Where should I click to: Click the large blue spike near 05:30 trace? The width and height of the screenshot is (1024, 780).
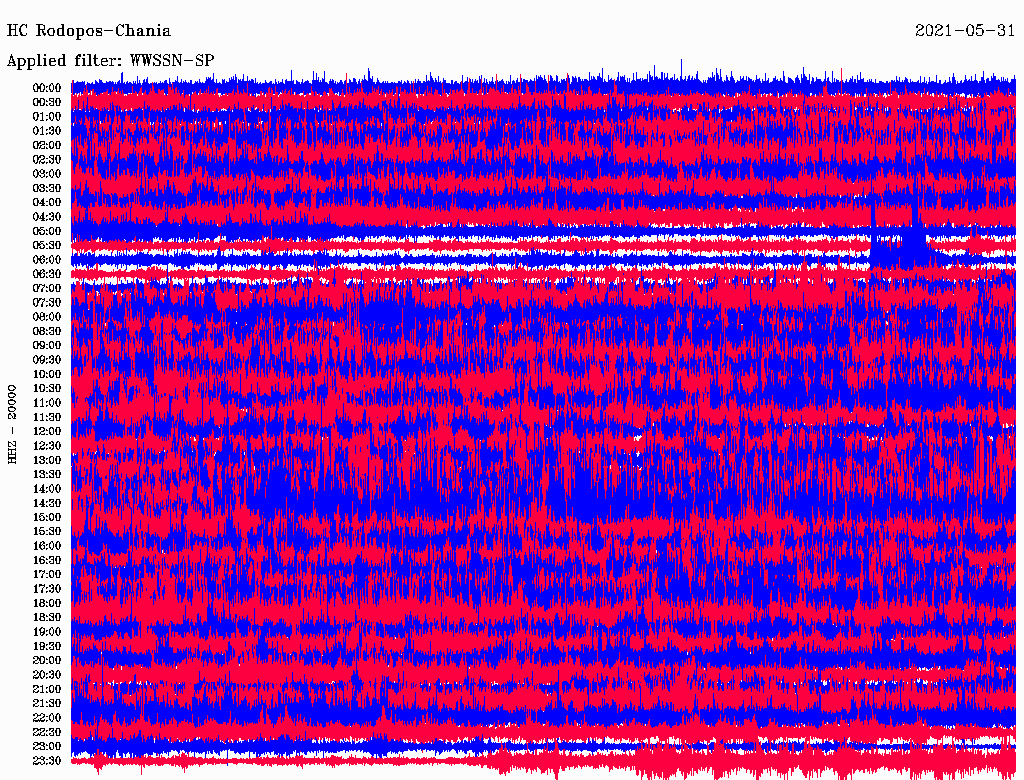pos(915,235)
